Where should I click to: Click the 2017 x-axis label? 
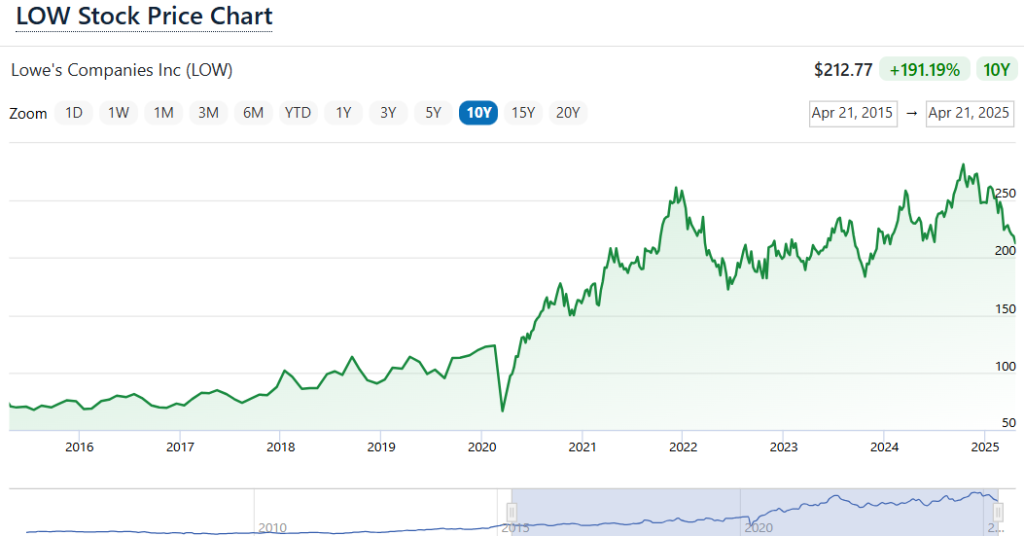click(x=180, y=447)
